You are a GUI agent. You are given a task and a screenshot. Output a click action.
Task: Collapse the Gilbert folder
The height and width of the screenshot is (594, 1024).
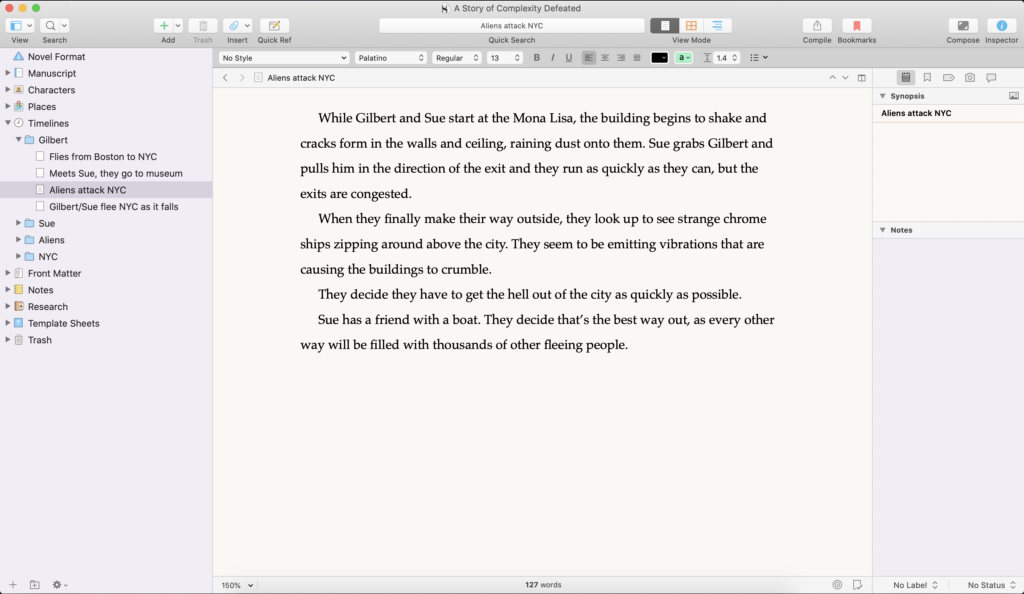pos(18,140)
